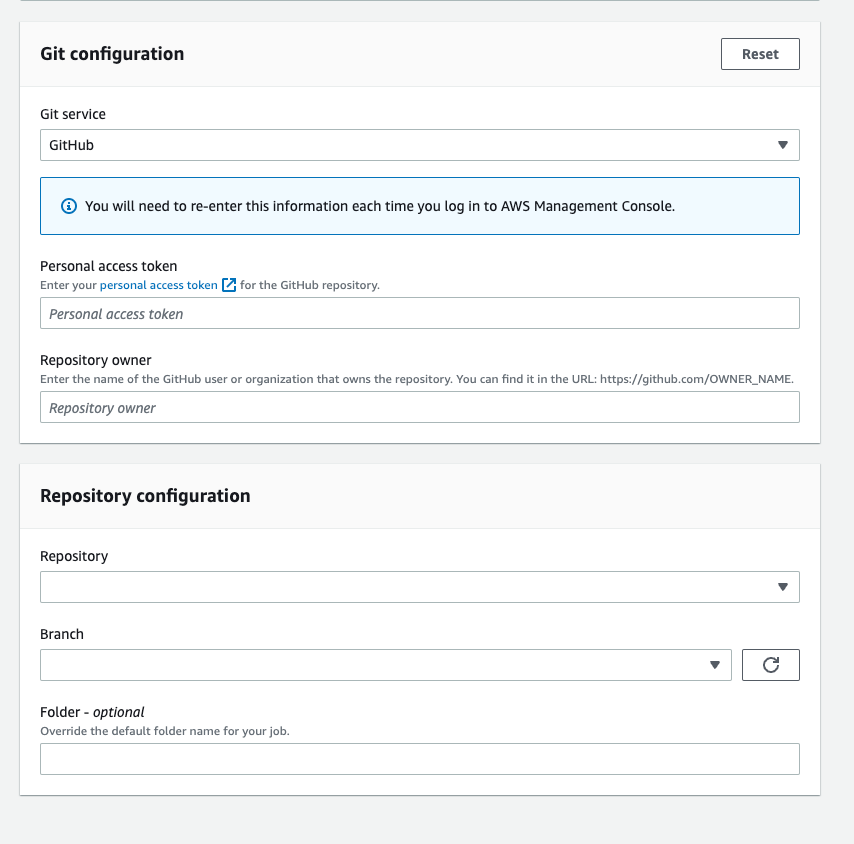This screenshot has height=844, width=854.
Task: Click the Personal access token input field
Action: point(420,313)
